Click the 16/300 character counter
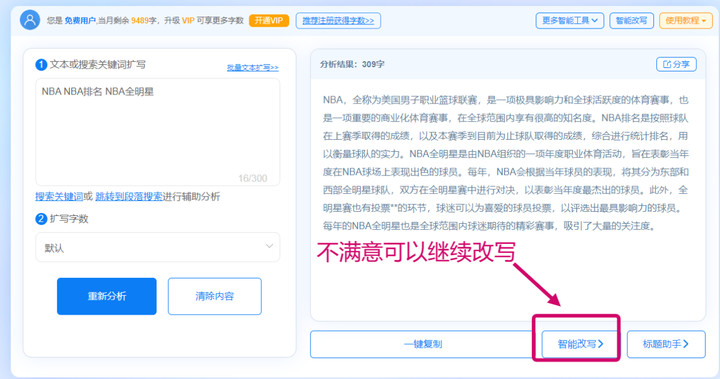The height and width of the screenshot is (379, 720). click(253, 178)
